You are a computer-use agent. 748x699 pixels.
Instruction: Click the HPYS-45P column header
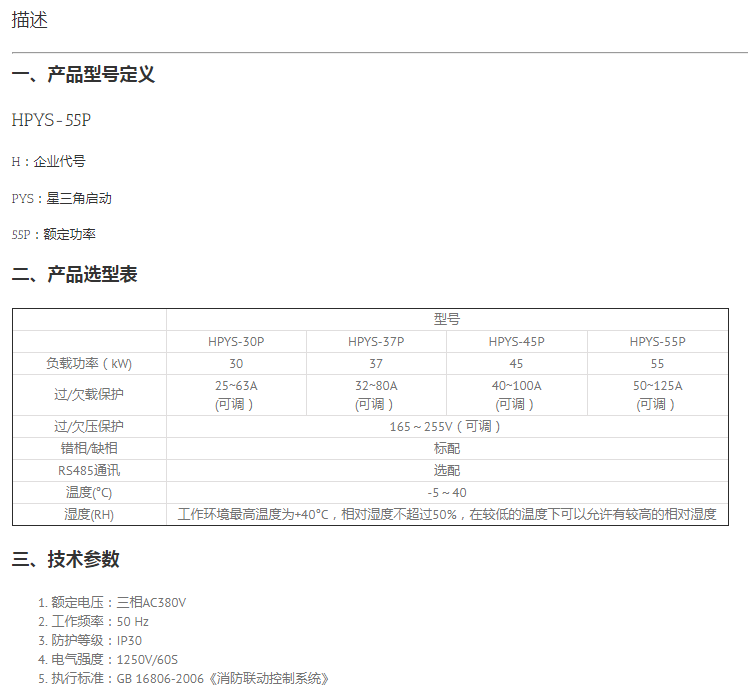point(517,342)
